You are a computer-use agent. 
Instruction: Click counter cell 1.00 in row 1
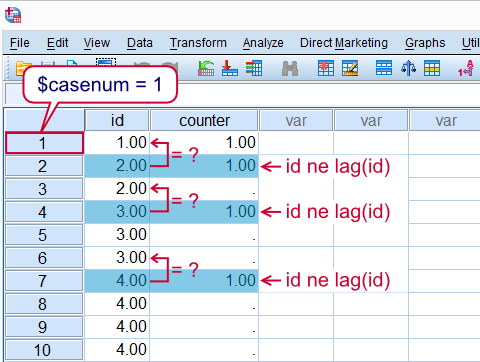point(204,143)
